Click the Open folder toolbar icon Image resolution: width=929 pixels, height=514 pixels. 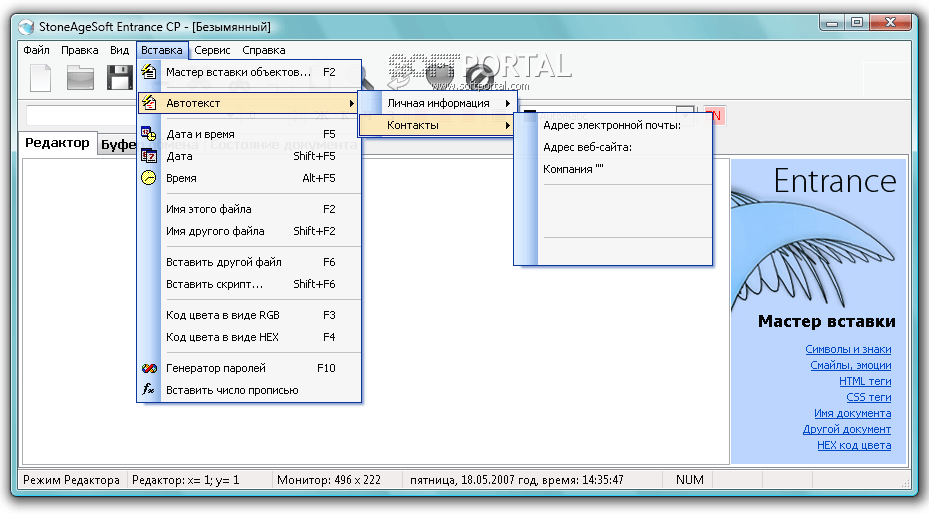tap(80, 78)
